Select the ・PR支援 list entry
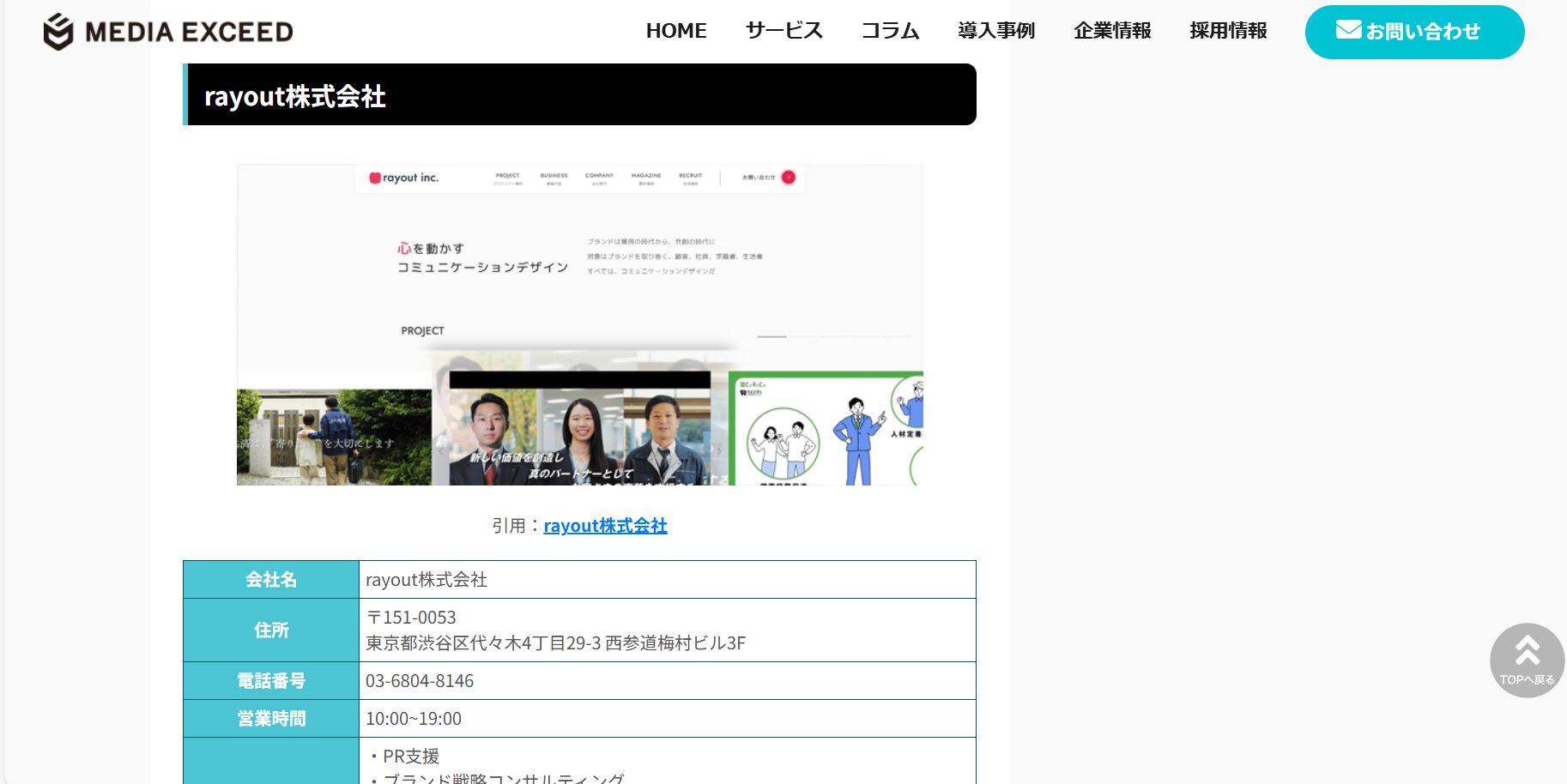This screenshot has height=784, width=1567. [402, 757]
